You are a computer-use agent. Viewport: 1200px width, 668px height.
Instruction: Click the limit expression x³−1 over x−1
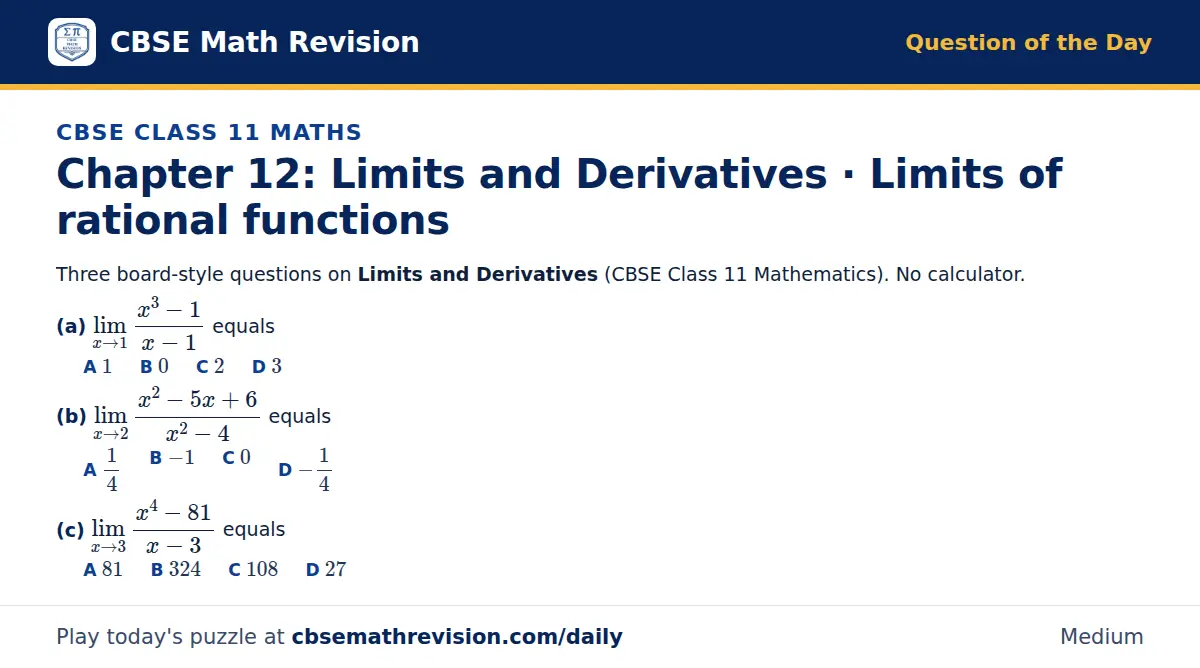(148, 326)
